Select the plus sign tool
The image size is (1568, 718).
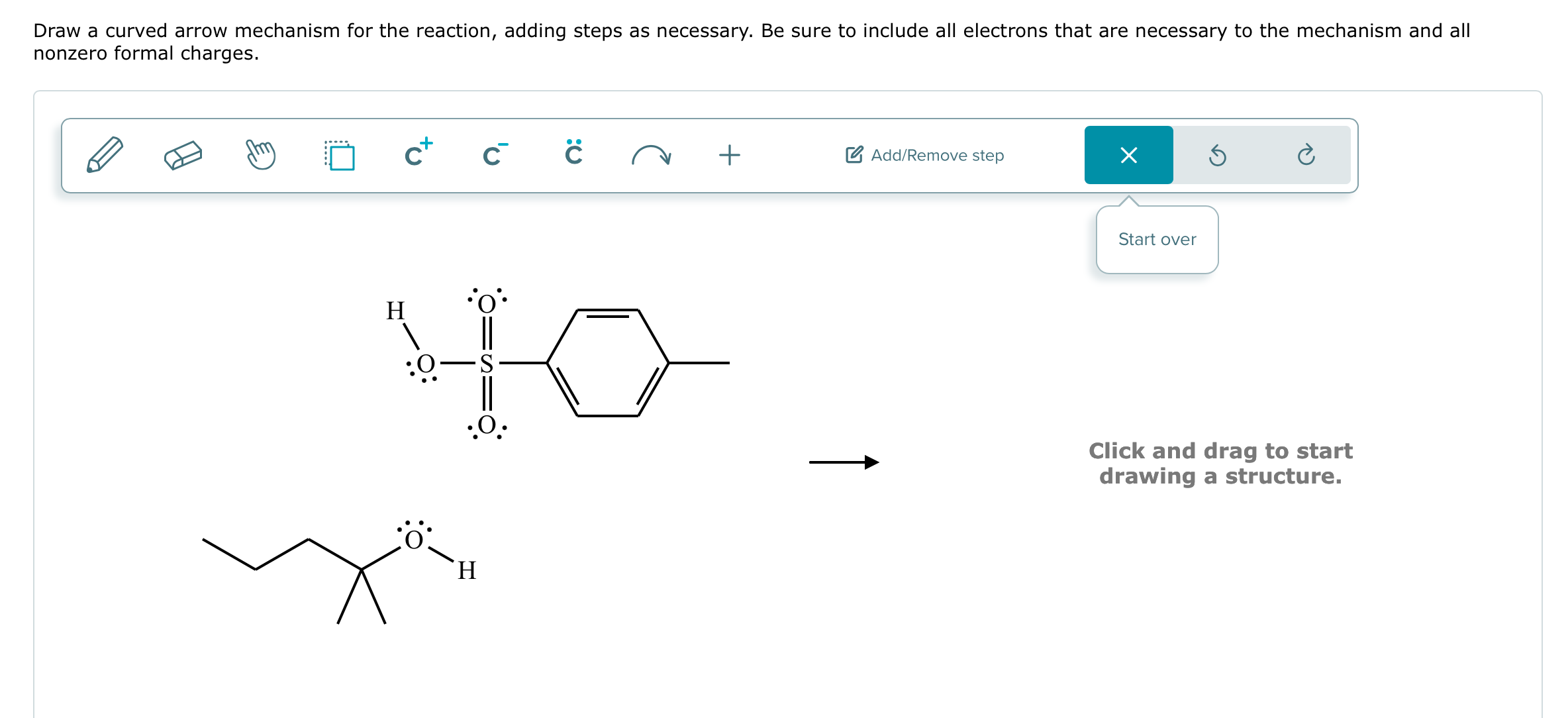[728, 154]
